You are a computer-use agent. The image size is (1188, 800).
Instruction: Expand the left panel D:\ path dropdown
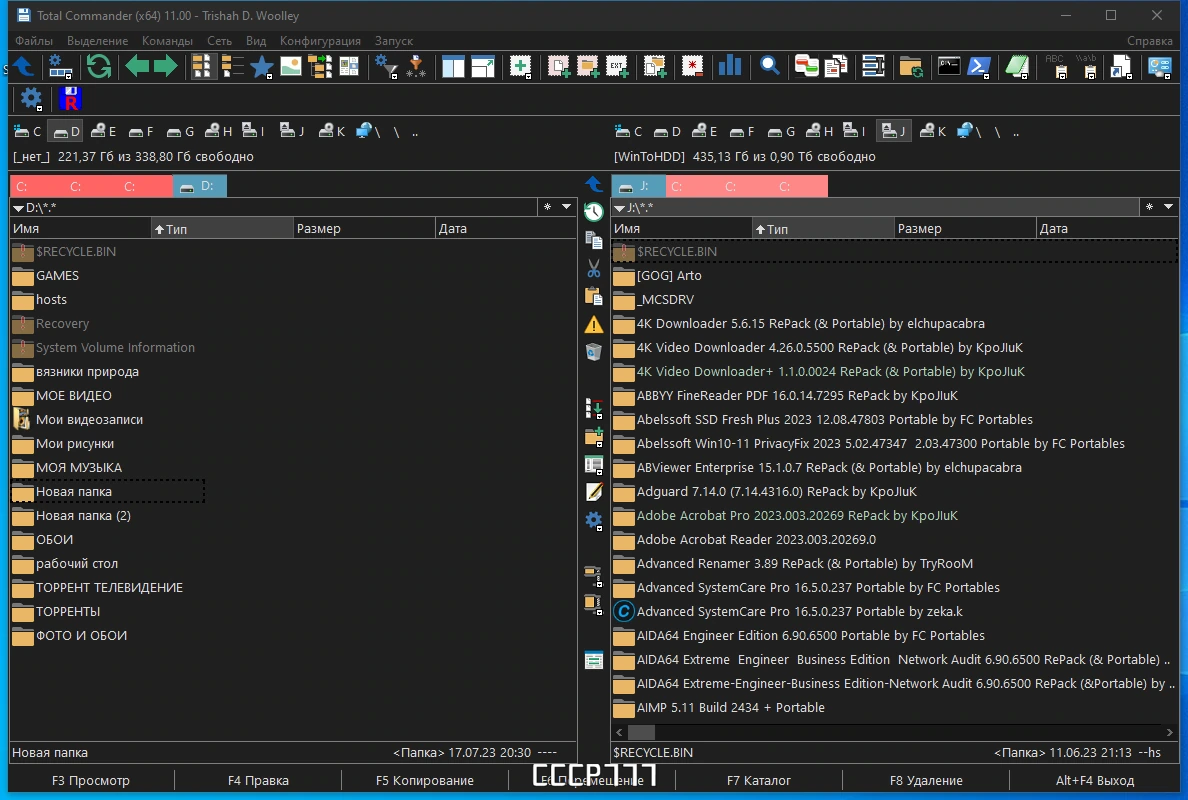18,208
